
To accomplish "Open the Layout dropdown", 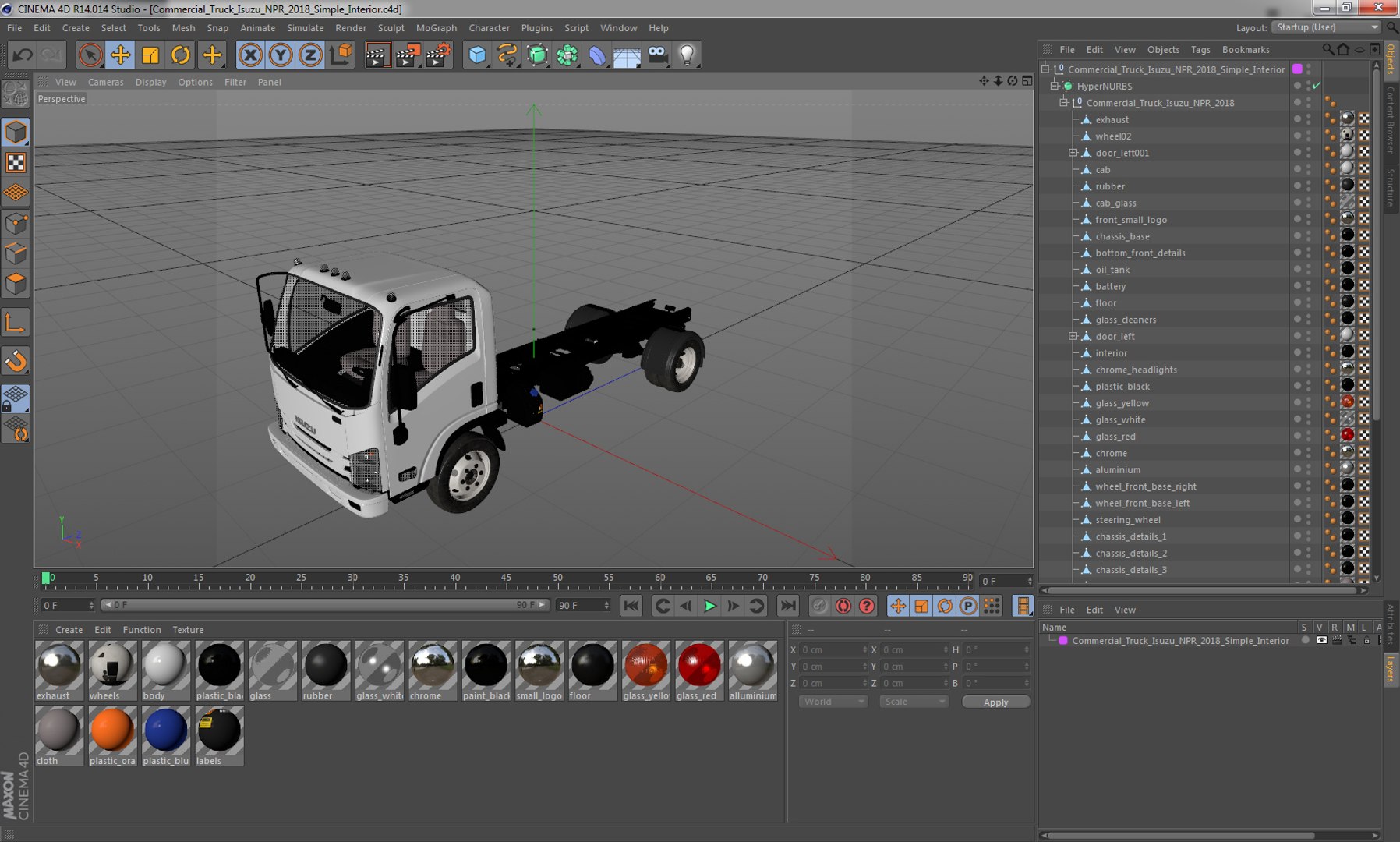I will click(1326, 27).
